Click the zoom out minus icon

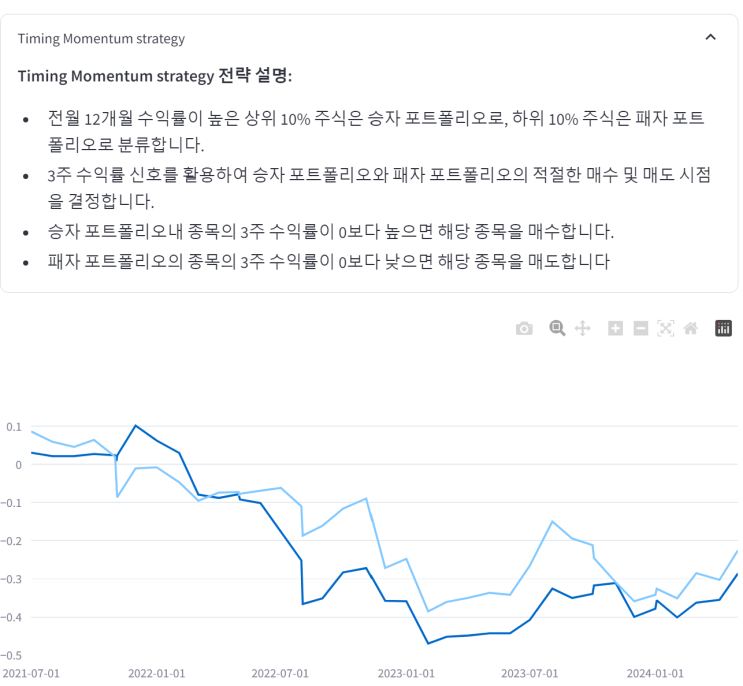pos(641,328)
